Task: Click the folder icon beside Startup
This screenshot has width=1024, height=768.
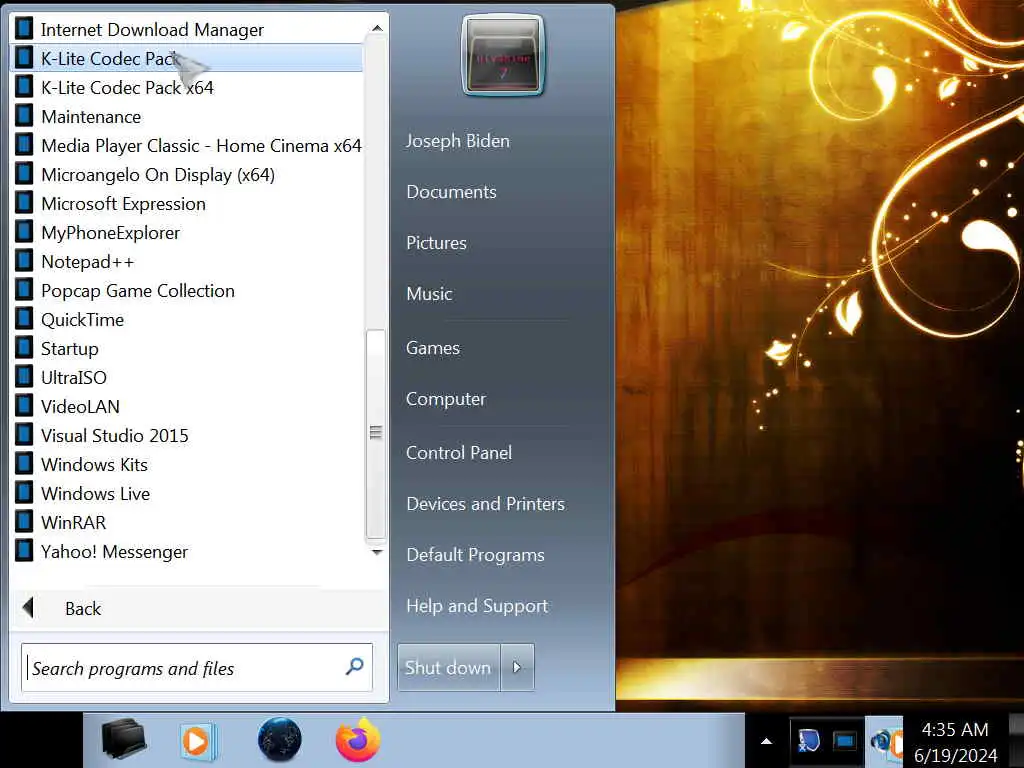Action: point(24,348)
